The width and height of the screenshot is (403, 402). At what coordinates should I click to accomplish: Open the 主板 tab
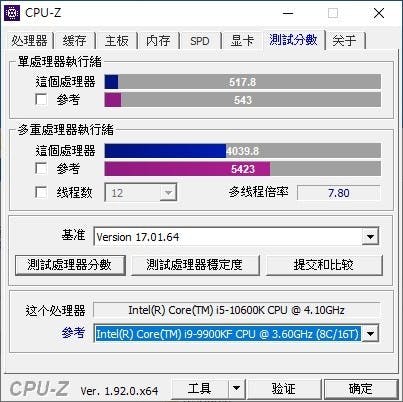pyautogui.click(x=116, y=41)
